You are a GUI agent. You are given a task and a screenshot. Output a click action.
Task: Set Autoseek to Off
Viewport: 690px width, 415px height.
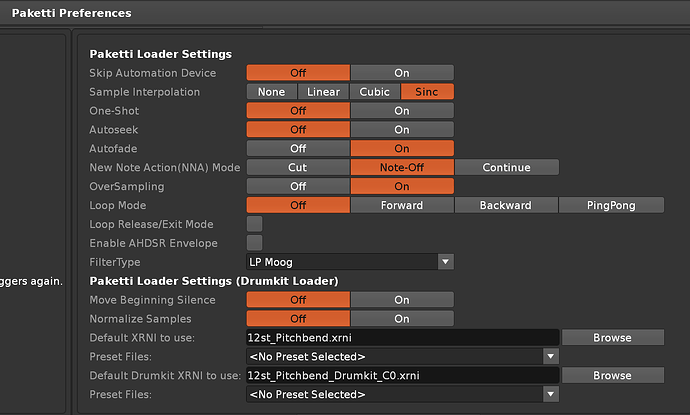click(x=298, y=129)
